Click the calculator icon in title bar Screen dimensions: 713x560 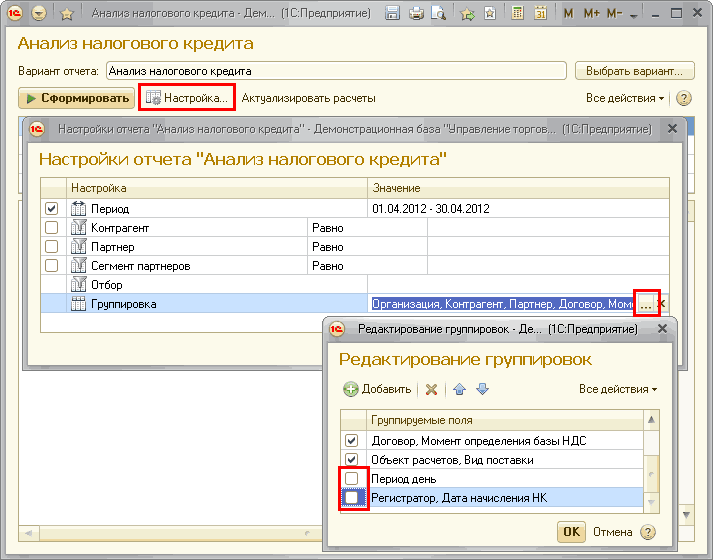coord(517,14)
